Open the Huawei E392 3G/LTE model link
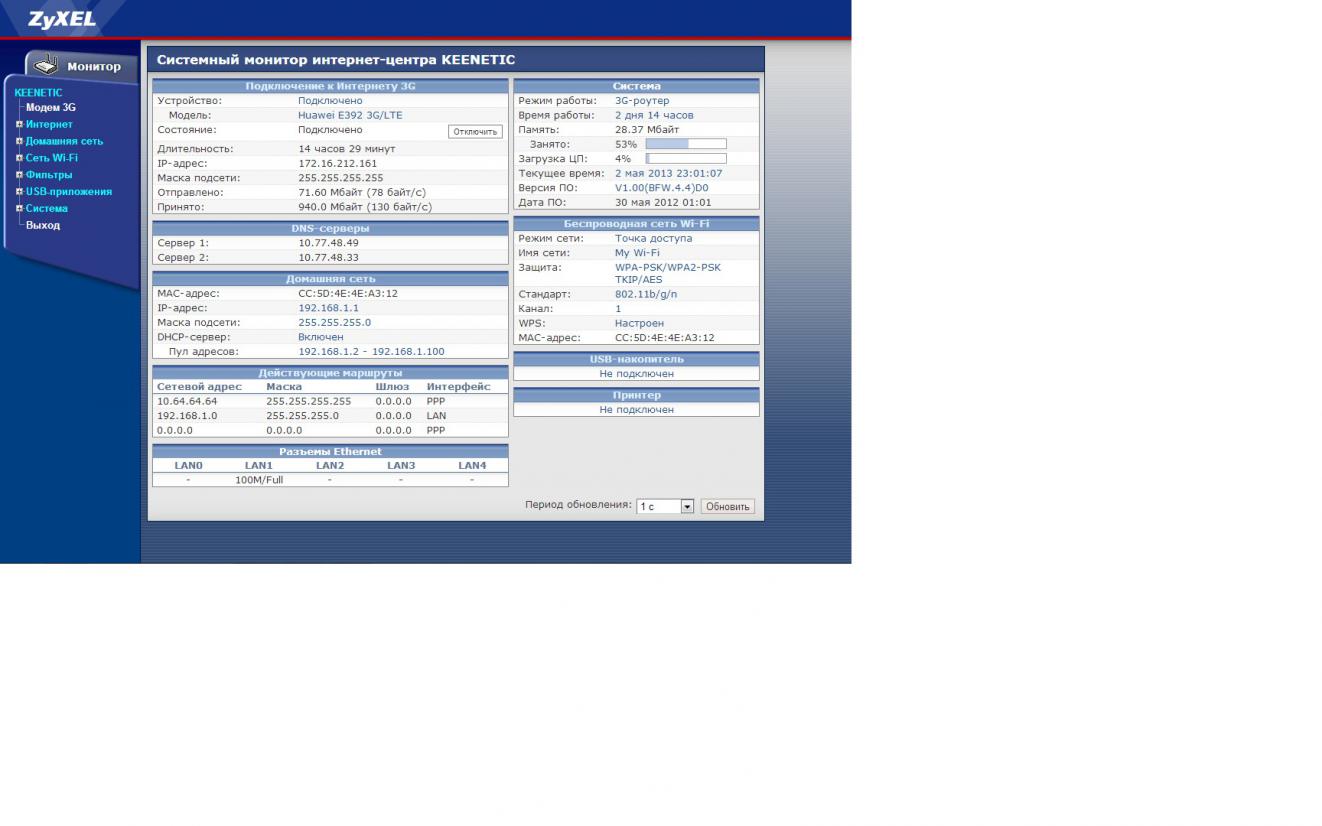The height and width of the screenshot is (826, 1322). [x=350, y=115]
